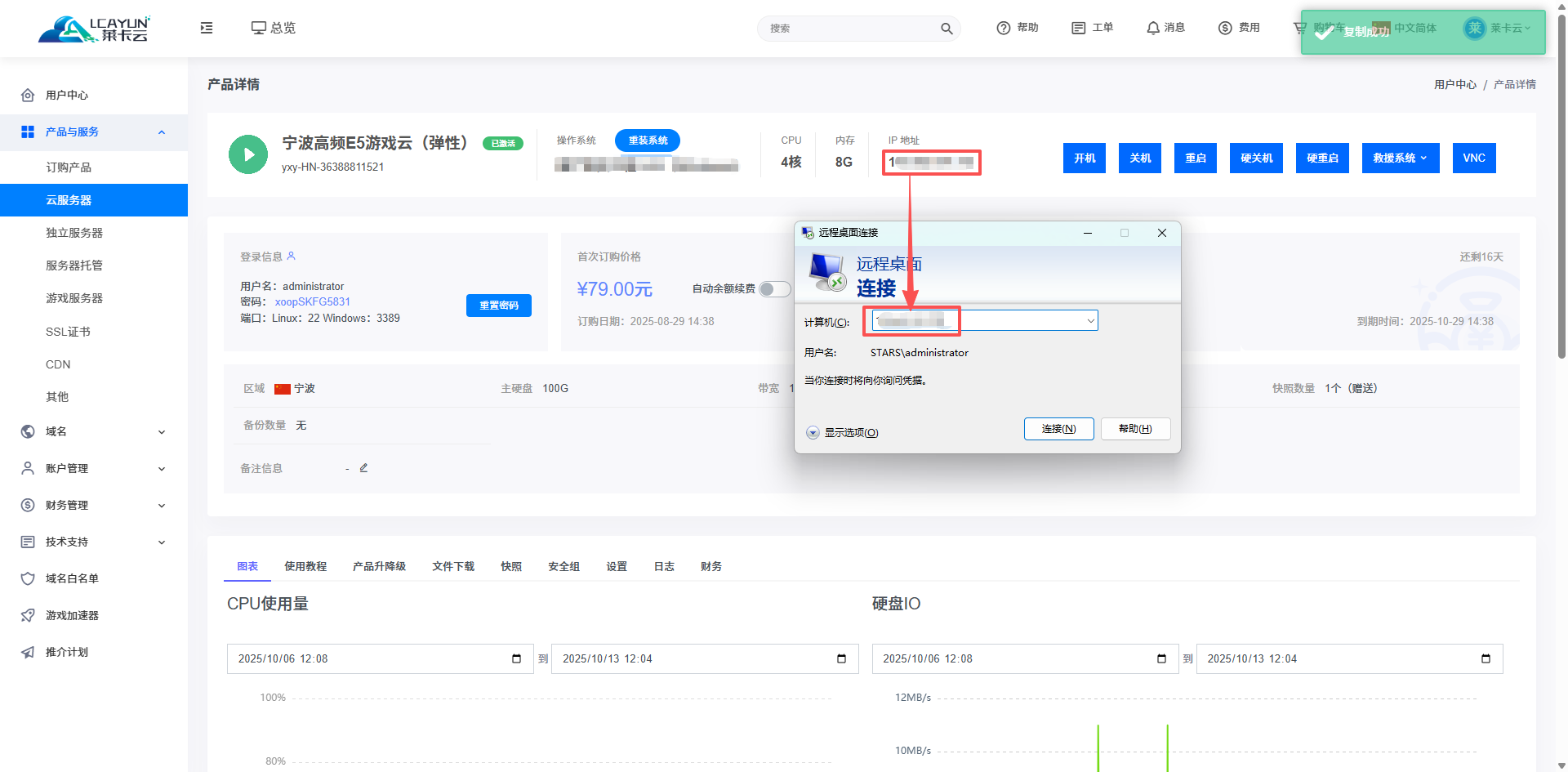Open the 救援系统 dropdown

[x=1400, y=158]
